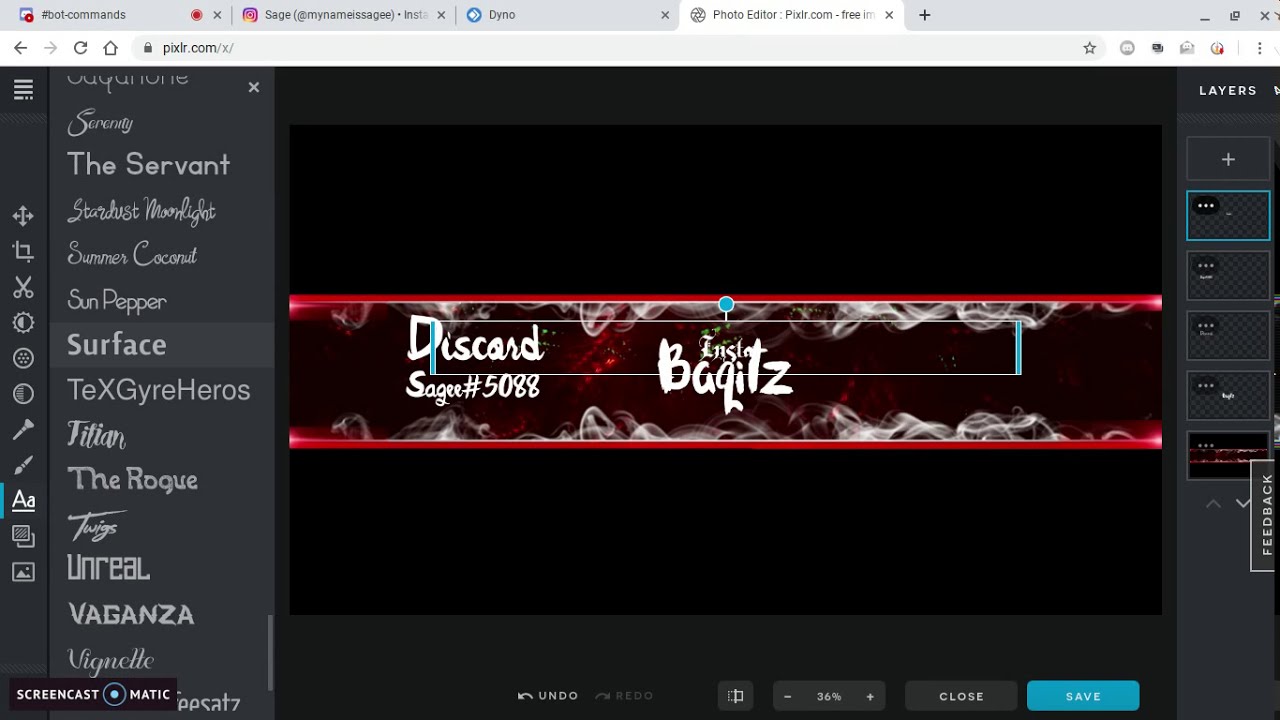Open options menu of top selected layer
This screenshot has width=1280, height=720.
(x=1206, y=206)
